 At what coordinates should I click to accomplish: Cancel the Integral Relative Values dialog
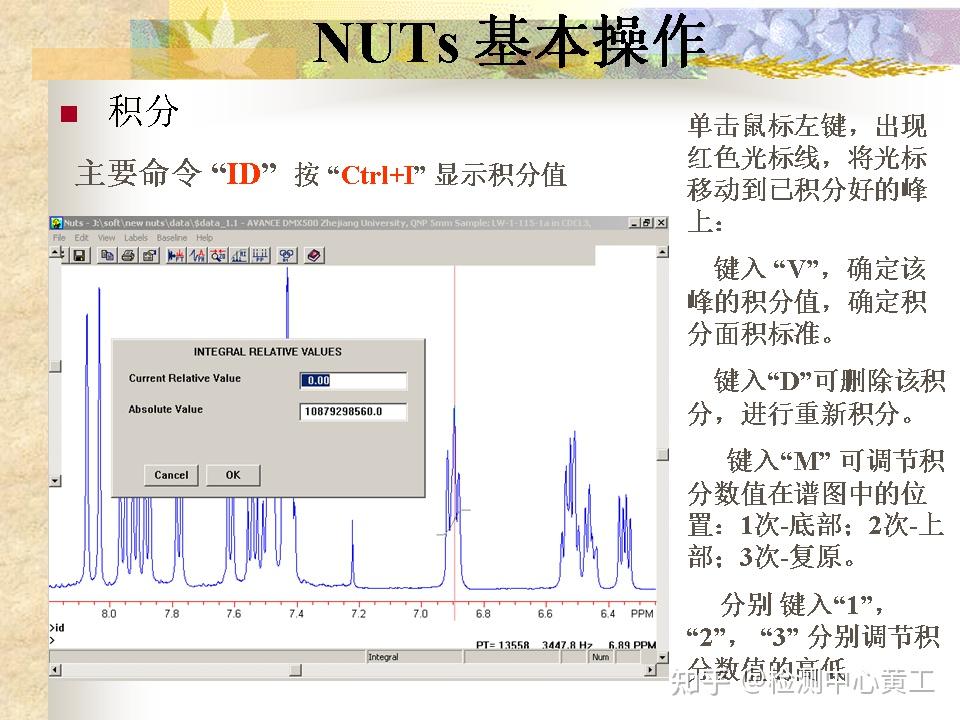tap(170, 474)
